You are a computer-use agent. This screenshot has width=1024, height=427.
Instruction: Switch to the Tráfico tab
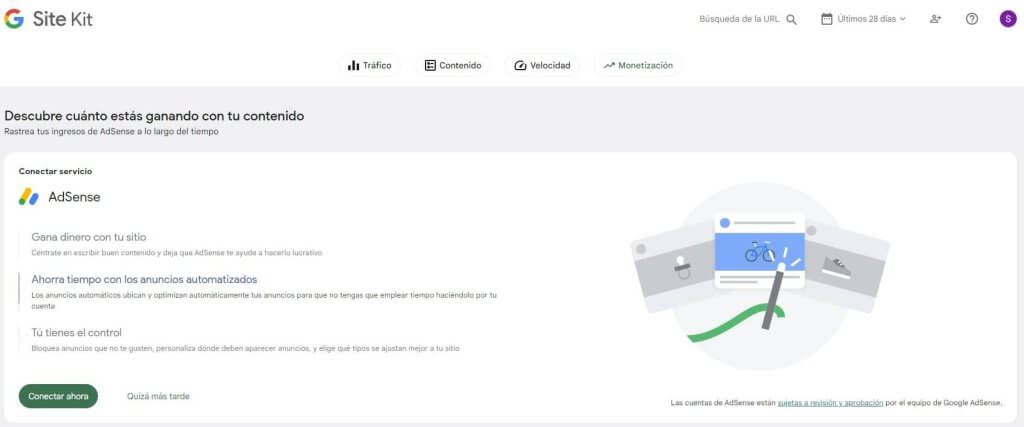[370, 65]
